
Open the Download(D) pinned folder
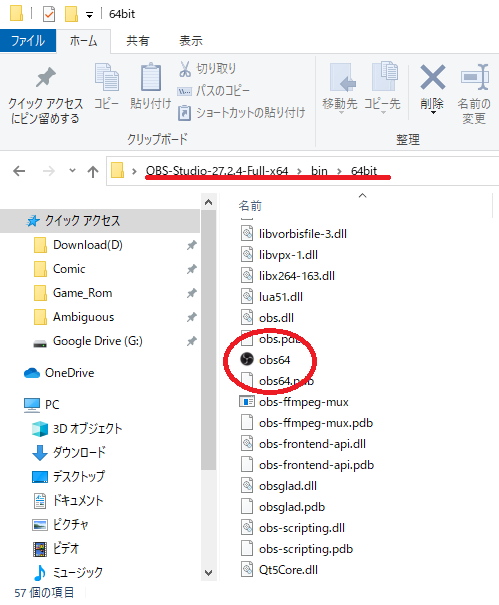tap(78, 245)
